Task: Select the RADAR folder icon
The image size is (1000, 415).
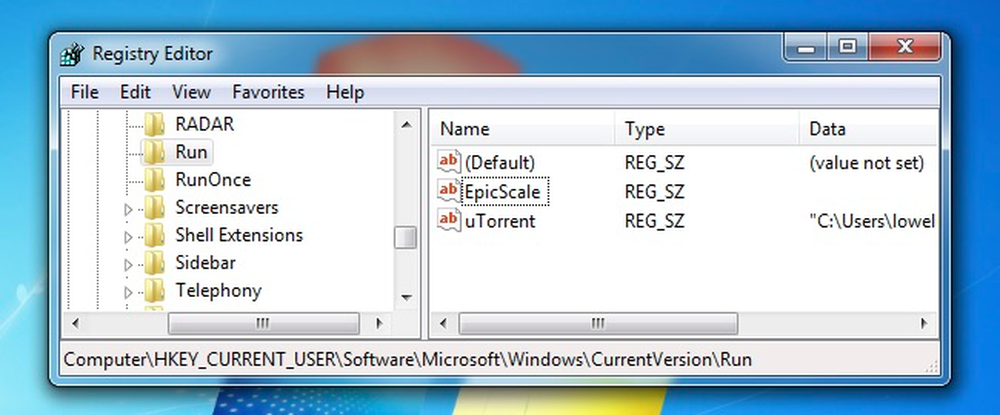Action: [x=155, y=124]
